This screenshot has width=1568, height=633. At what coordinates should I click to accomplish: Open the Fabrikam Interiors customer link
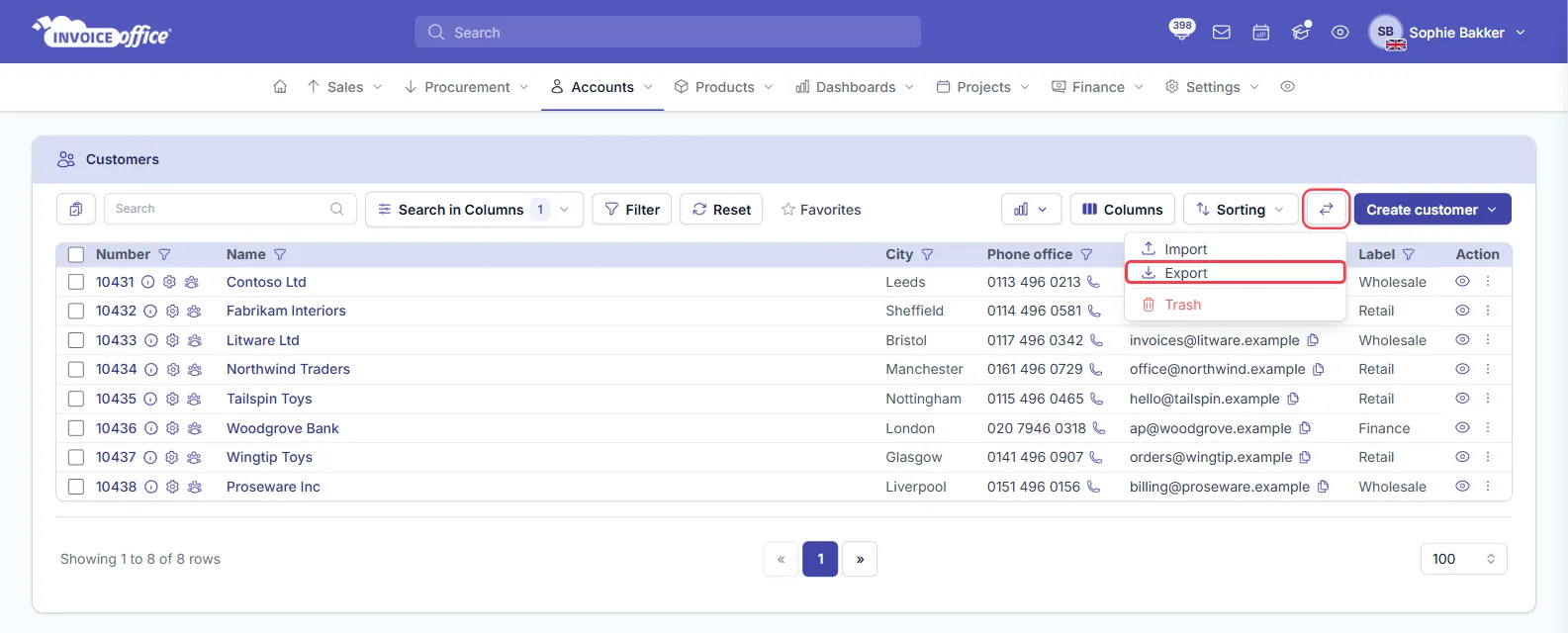pyautogui.click(x=286, y=311)
